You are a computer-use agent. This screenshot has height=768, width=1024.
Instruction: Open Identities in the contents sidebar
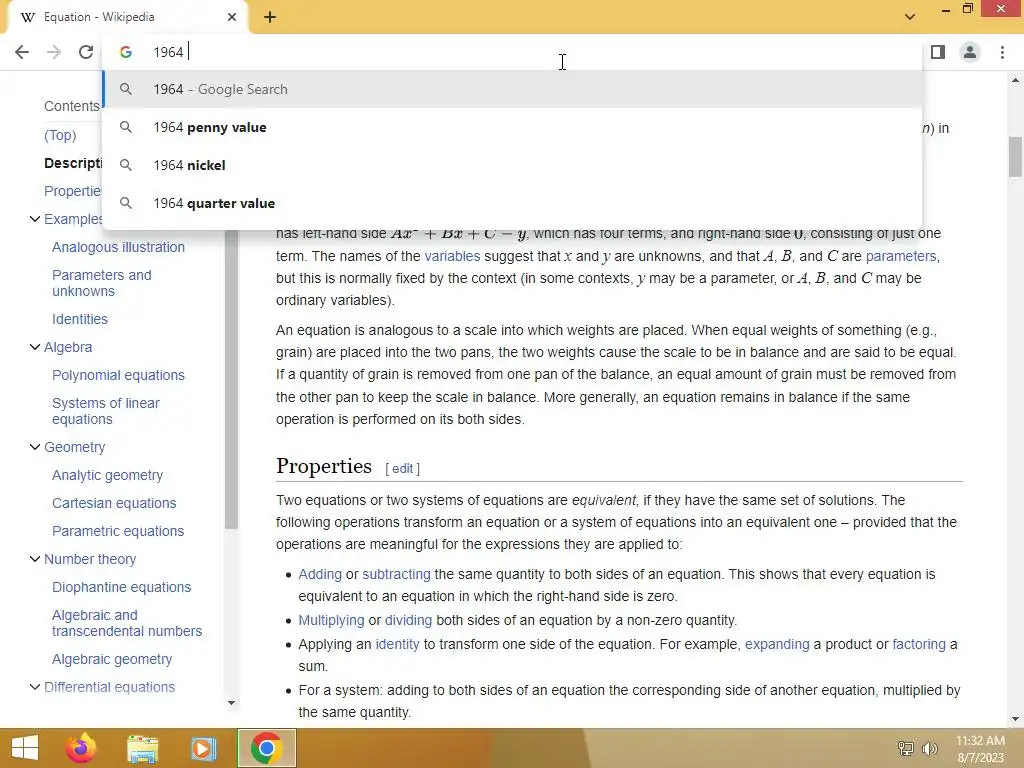point(80,319)
